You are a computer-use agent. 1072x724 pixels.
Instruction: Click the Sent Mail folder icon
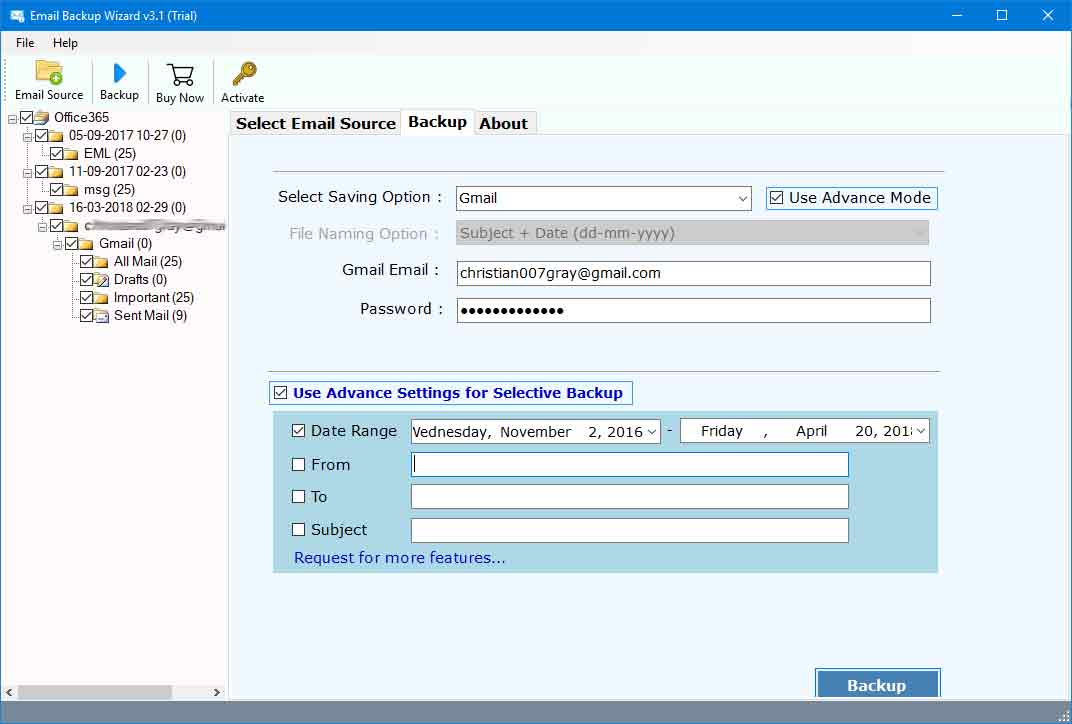point(101,316)
